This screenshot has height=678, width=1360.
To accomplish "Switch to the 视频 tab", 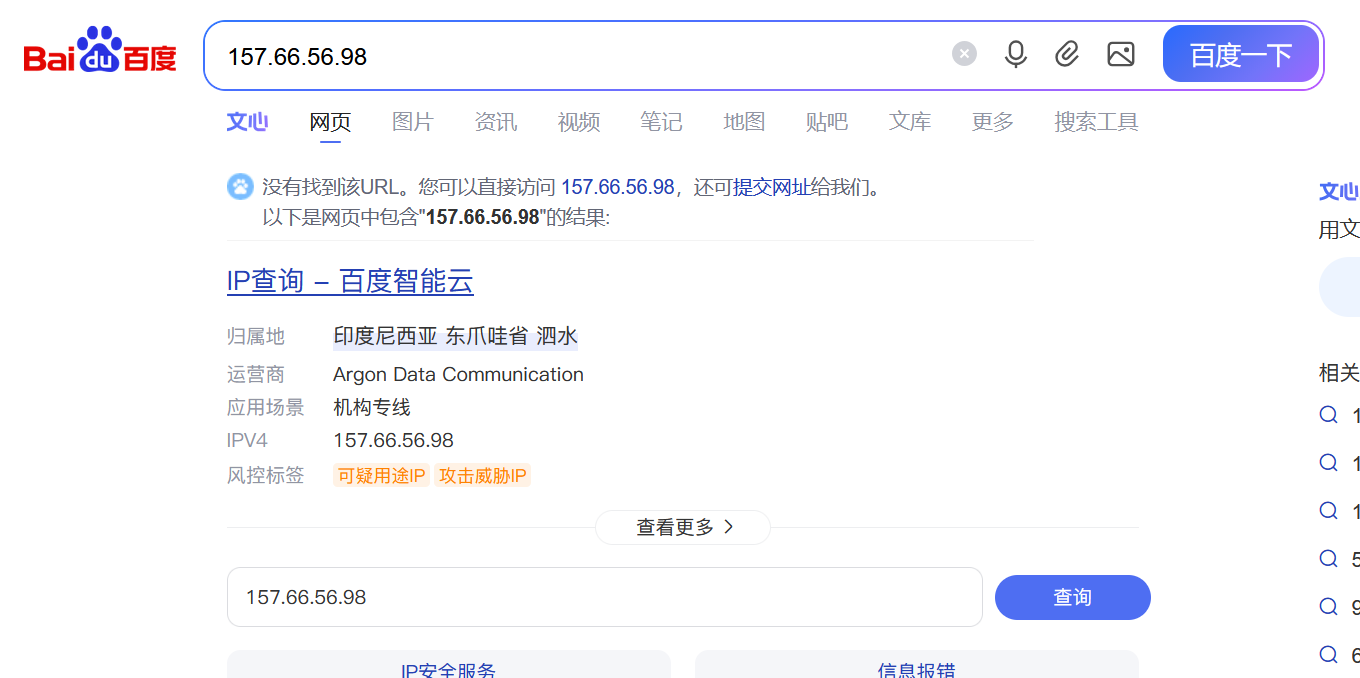I will pos(578,121).
